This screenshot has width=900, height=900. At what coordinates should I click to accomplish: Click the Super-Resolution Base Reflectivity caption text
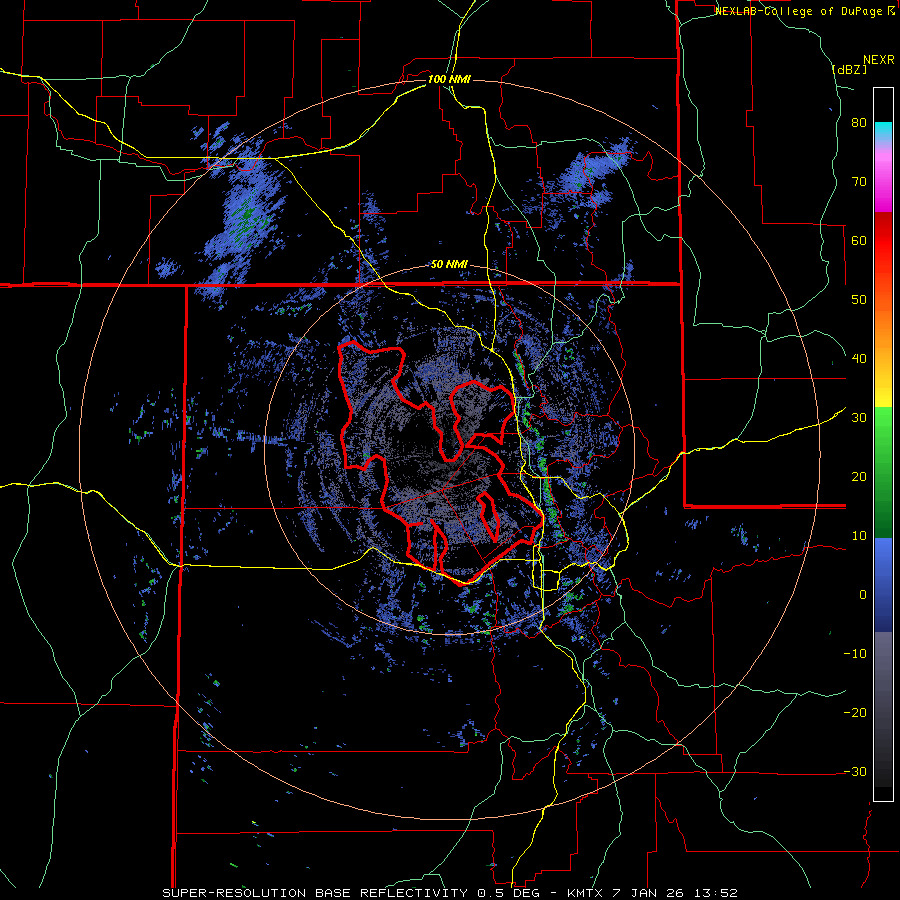click(x=449, y=893)
